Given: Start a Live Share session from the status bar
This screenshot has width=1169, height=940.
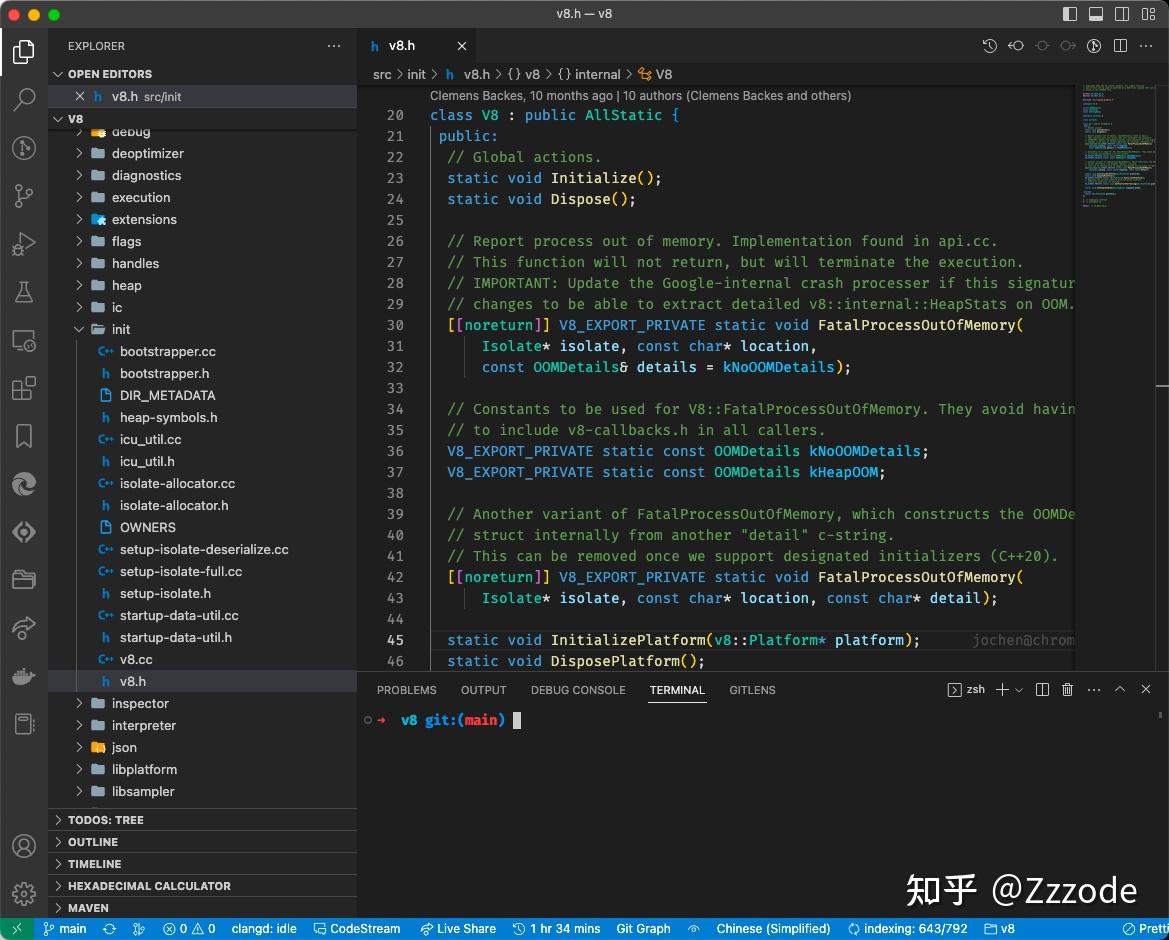Looking at the screenshot, I should click(x=458, y=929).
